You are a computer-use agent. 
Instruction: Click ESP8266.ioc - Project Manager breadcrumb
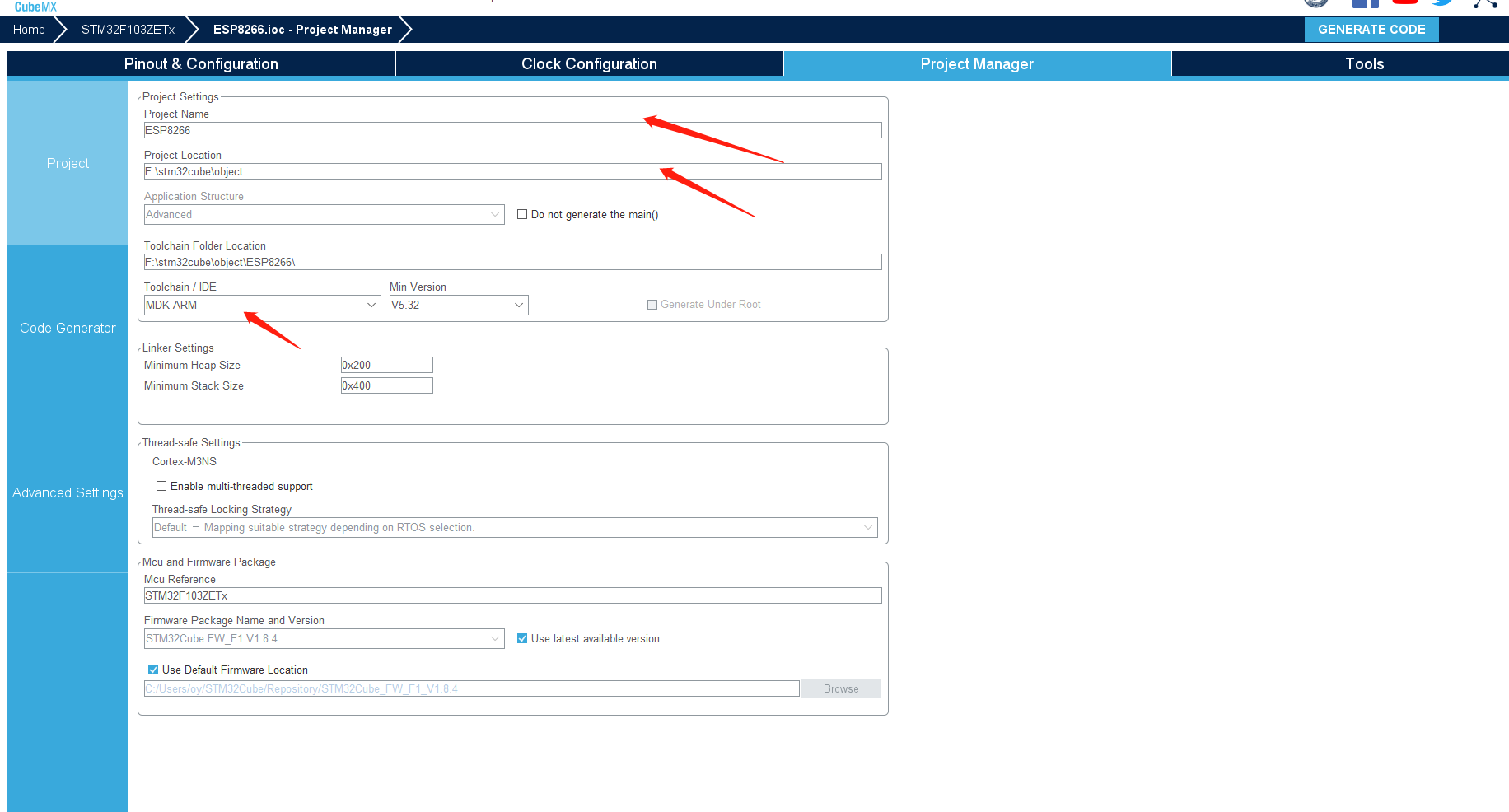(x=302, y=30)
